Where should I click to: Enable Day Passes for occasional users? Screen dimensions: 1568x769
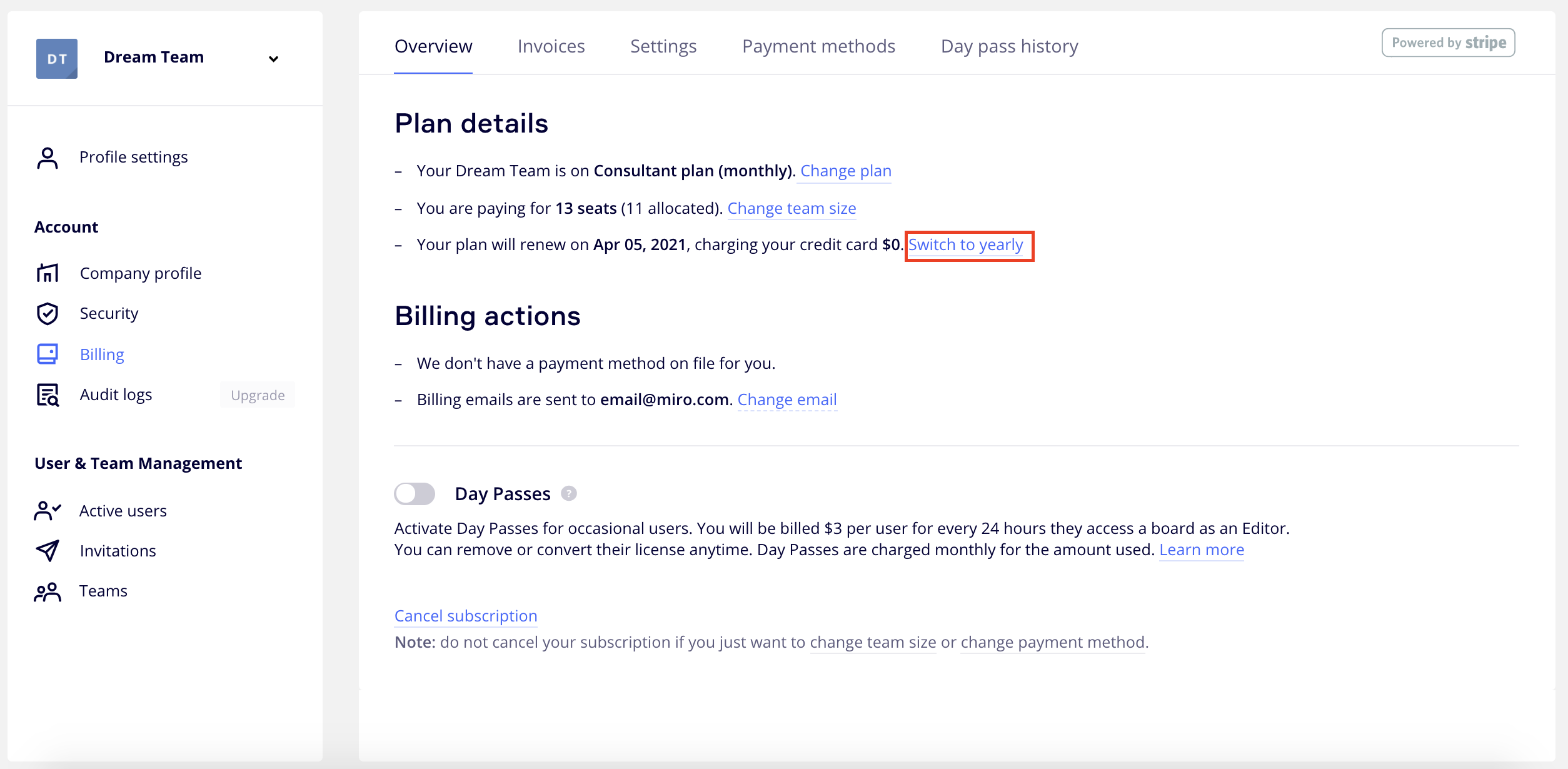414,493
